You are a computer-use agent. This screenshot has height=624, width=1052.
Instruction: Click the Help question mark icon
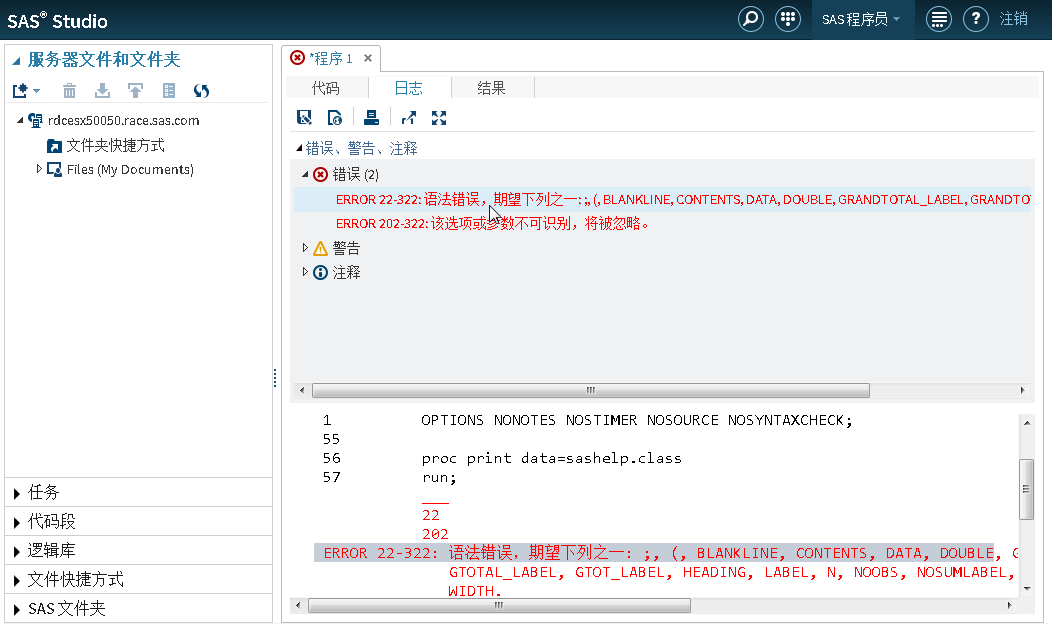tap(975, 19)
